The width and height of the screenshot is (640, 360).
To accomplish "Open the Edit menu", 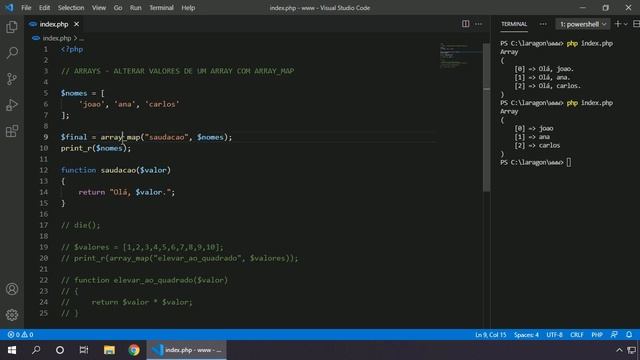I will 44,8.
